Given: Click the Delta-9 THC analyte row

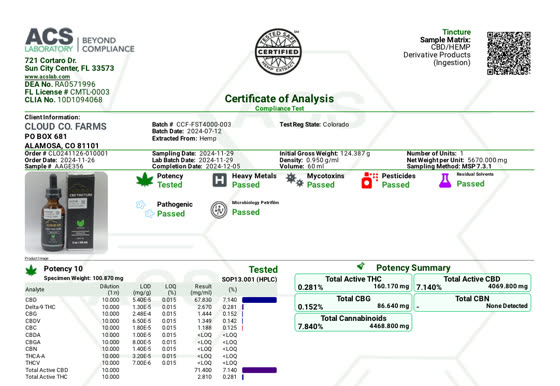Looking at the screenshot, I should click(x=151, y=307).
